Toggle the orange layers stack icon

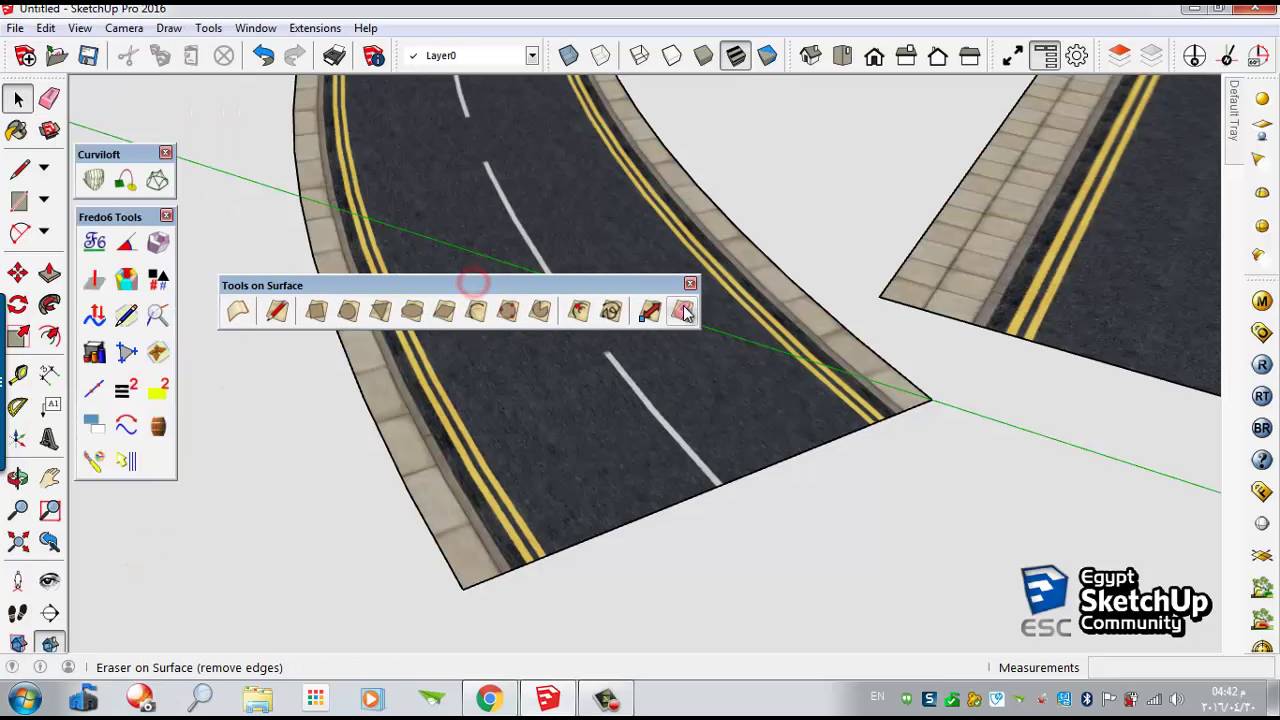pyautogui.click(x=1119, y=56)
